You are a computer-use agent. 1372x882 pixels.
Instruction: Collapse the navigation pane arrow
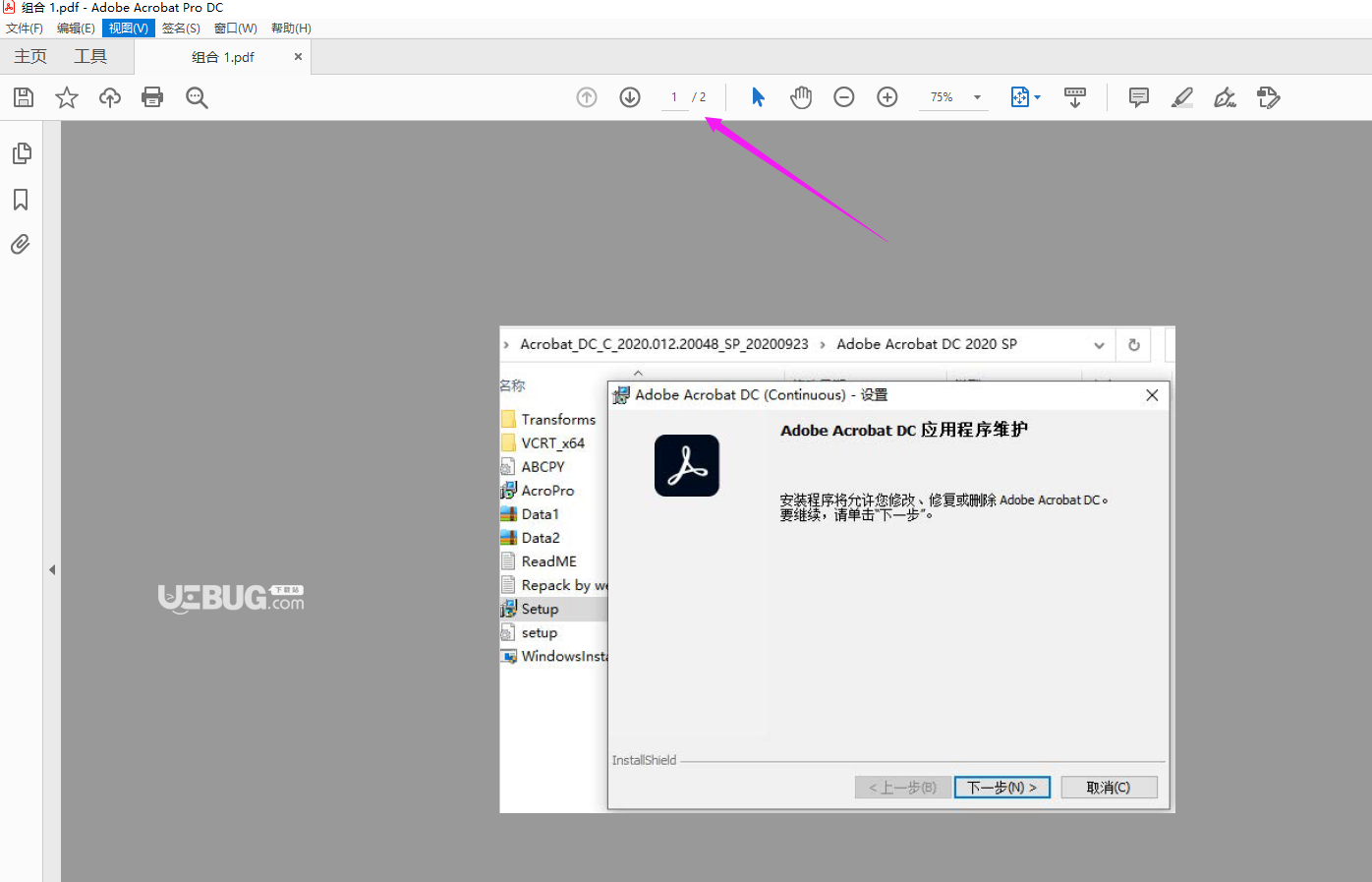tap(52, 569)
